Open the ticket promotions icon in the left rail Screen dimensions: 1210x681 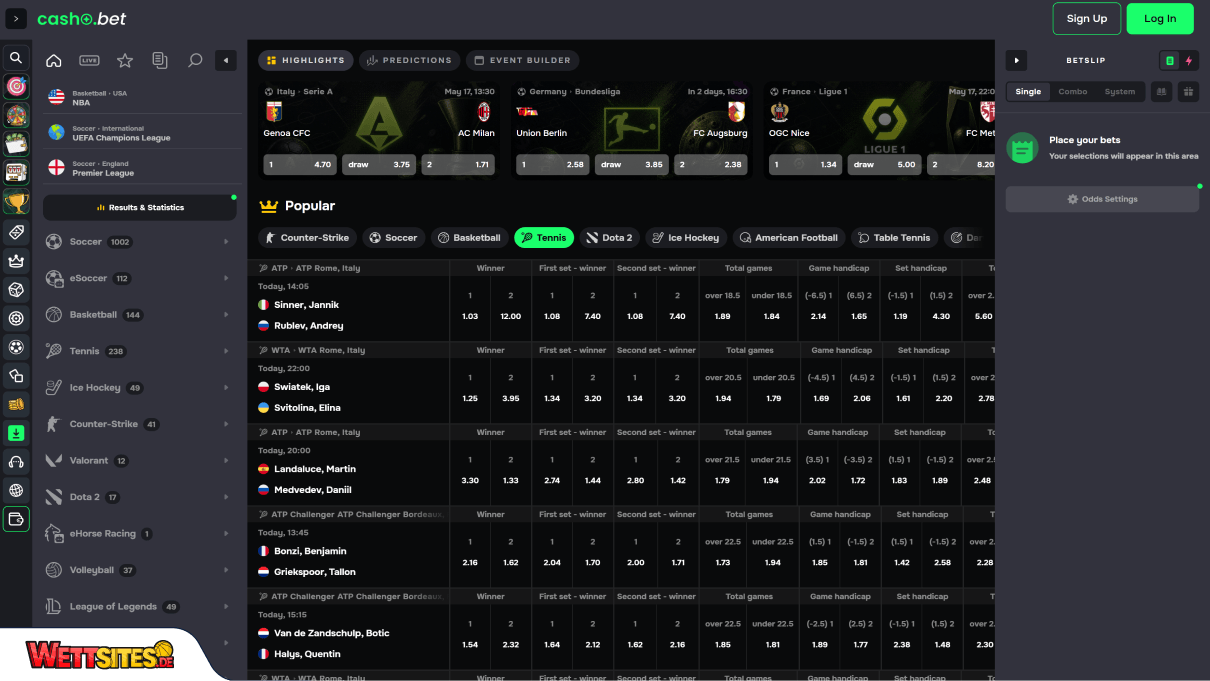[x=16, y=232]
